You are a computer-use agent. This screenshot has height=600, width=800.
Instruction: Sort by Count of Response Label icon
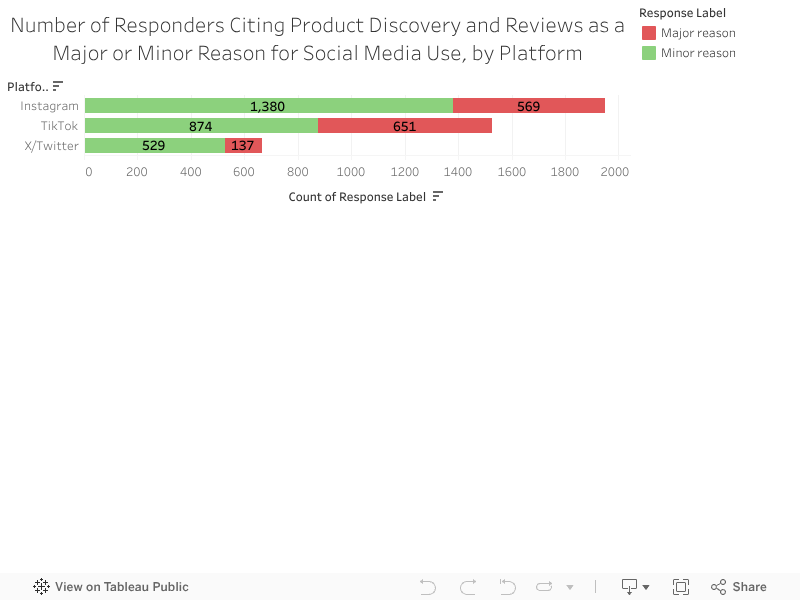coord(437,197)
